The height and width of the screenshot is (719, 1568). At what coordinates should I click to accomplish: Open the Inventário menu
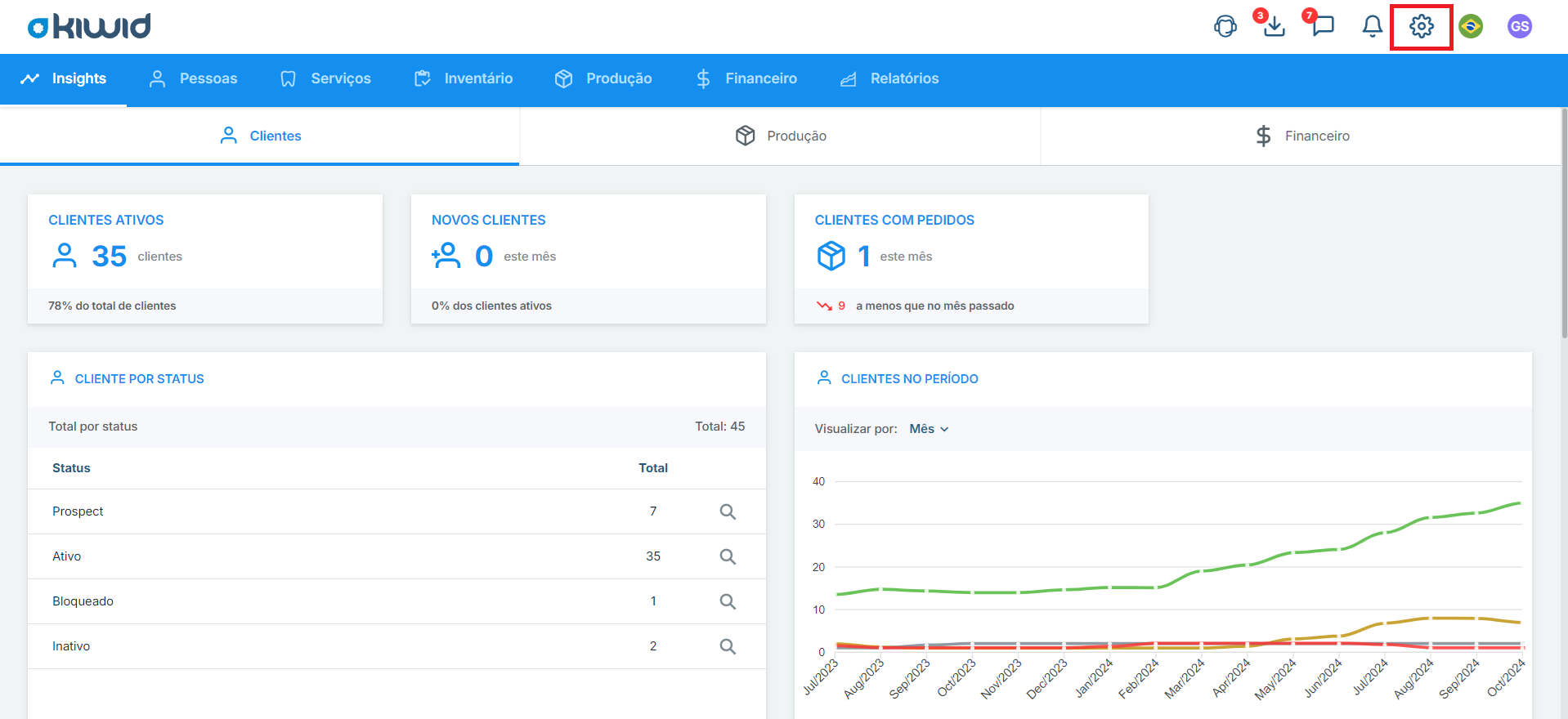(464, 78)
